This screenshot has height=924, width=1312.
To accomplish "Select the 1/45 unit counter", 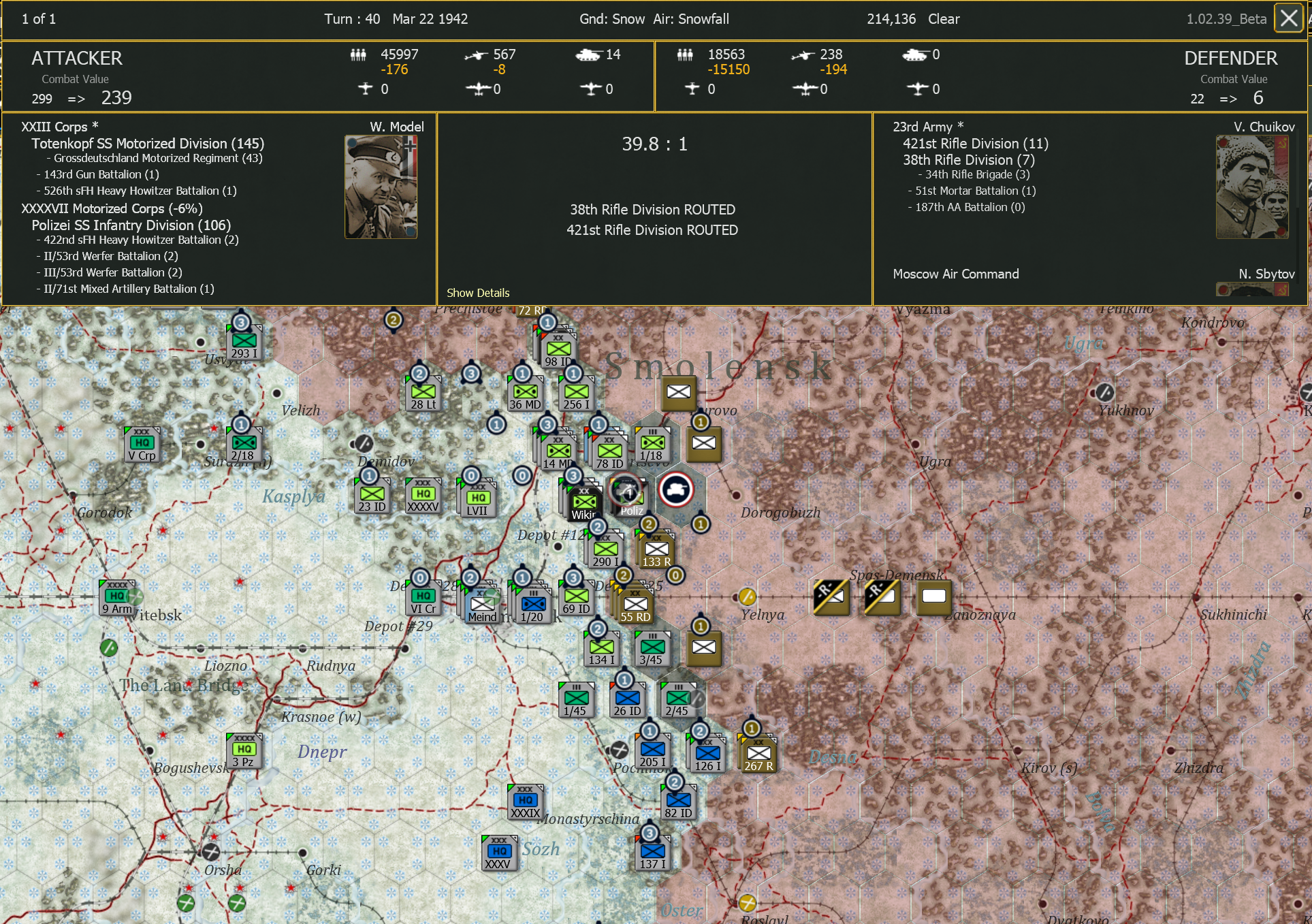I will tap(577, 700).
